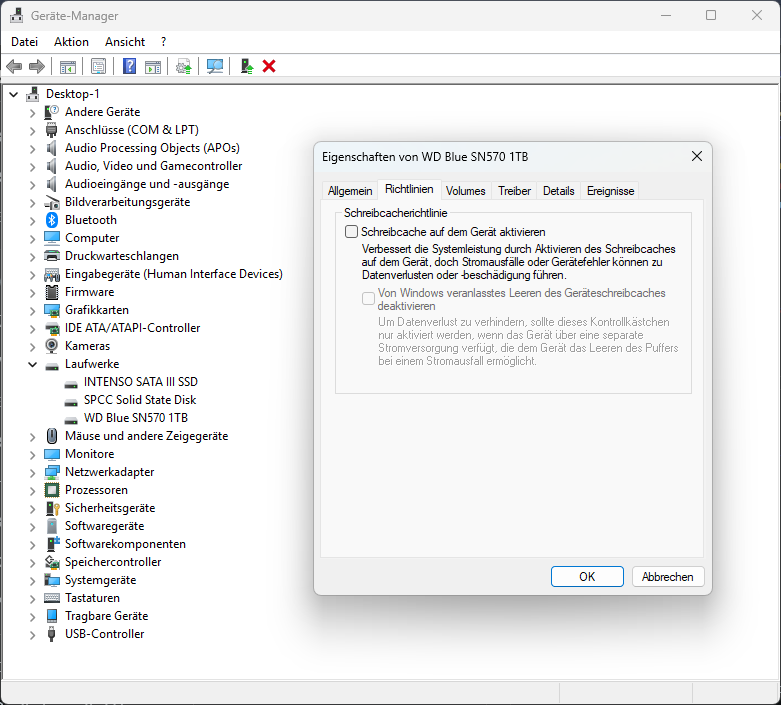Expand Eingabegeräte (Human Interface Devices)
The height and width of the screenshot is (705, 781).
(x=32, y=275)
